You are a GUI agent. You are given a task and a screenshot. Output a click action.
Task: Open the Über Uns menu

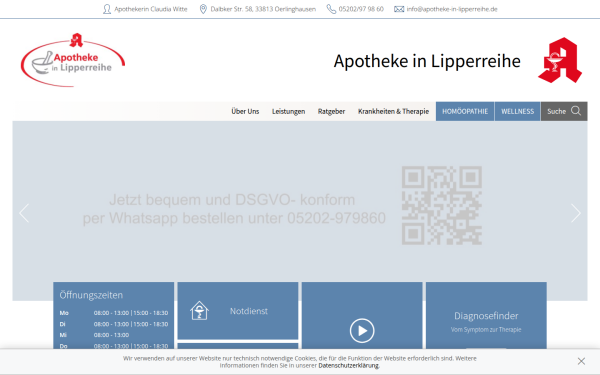pos(245,111)
